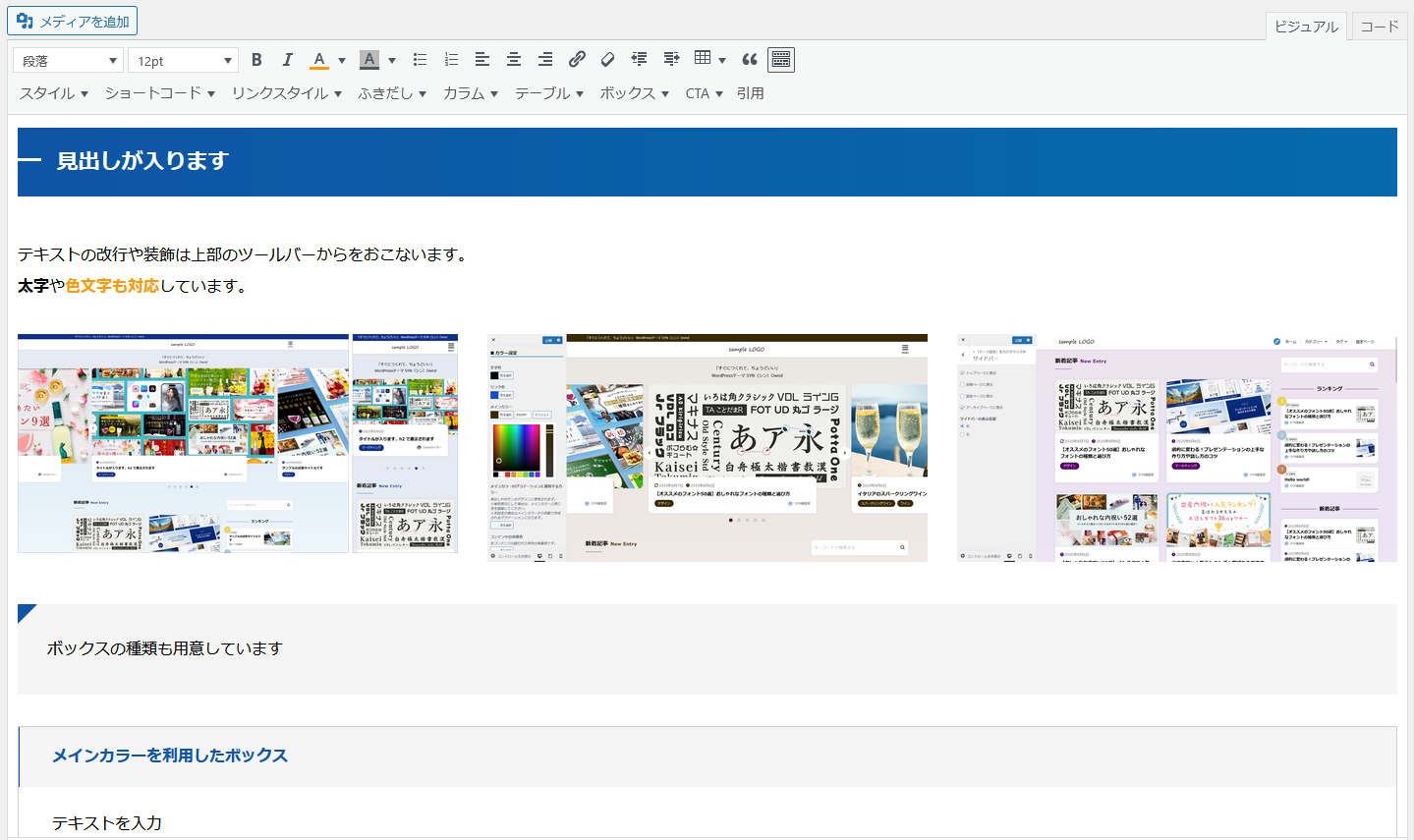Open the 段落 format dropdown
The width and height of the screenshot is (1414, 840).
coord(69,61)
